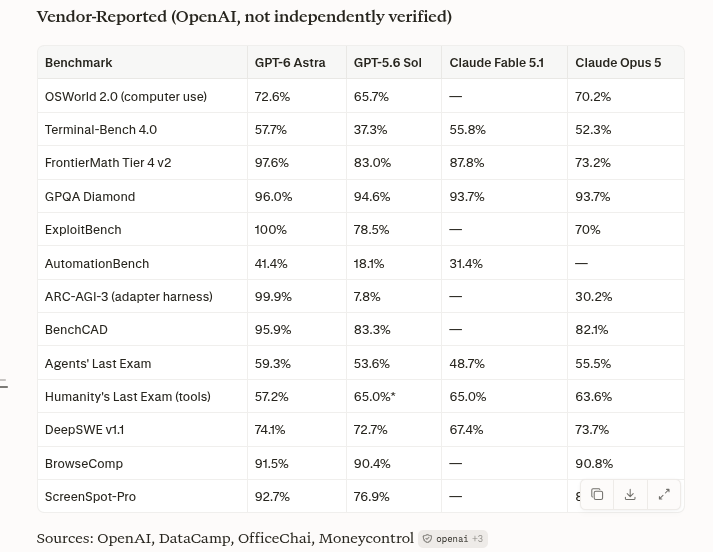Click the shield icon beside openai
713x552 pixels.
[427, 539]
